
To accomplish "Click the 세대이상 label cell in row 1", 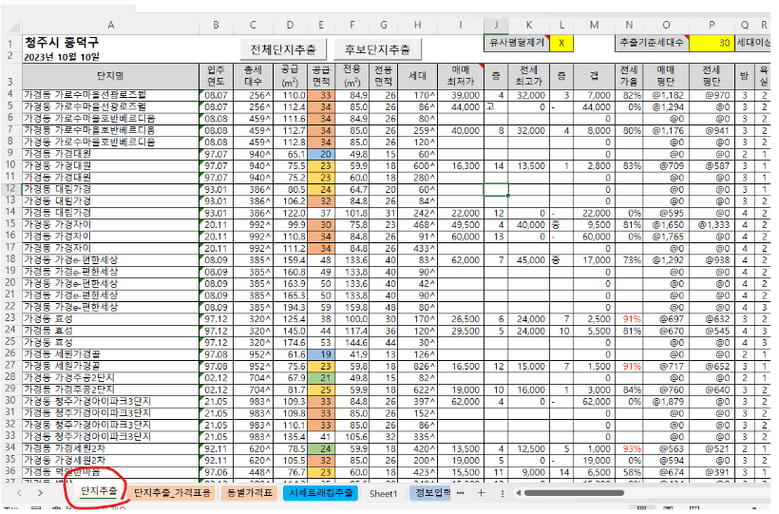I will [752, 43].
